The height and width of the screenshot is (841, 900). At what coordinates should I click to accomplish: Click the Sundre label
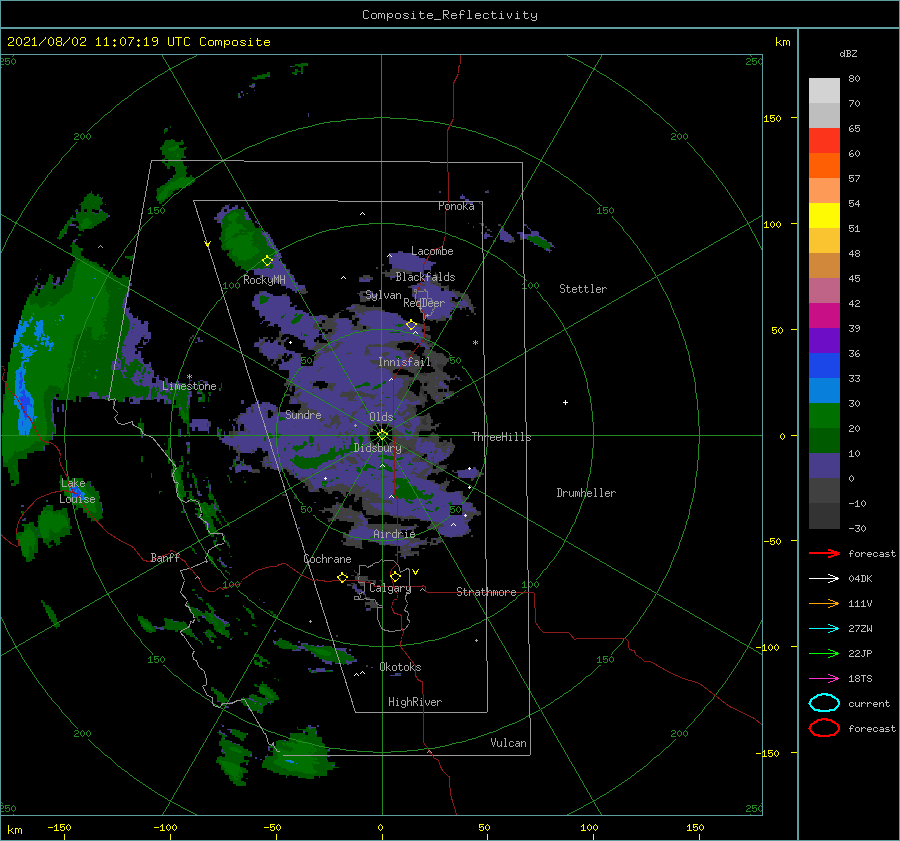tap(303, 414)
